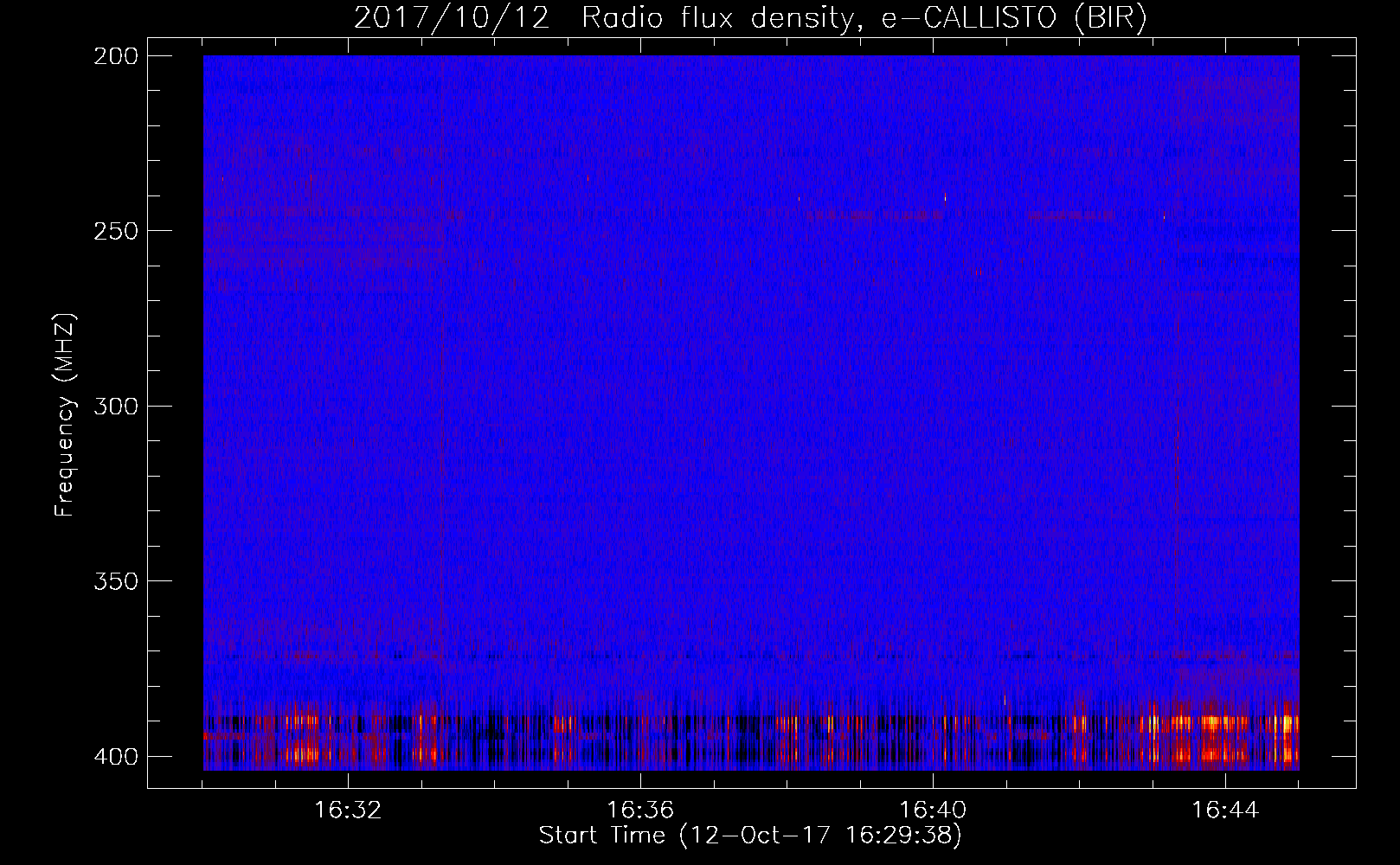This screenshot has height=865, width=1400.
Task: Select the 'Frequency (MHZ)' axis label
Action: point(65,414)
